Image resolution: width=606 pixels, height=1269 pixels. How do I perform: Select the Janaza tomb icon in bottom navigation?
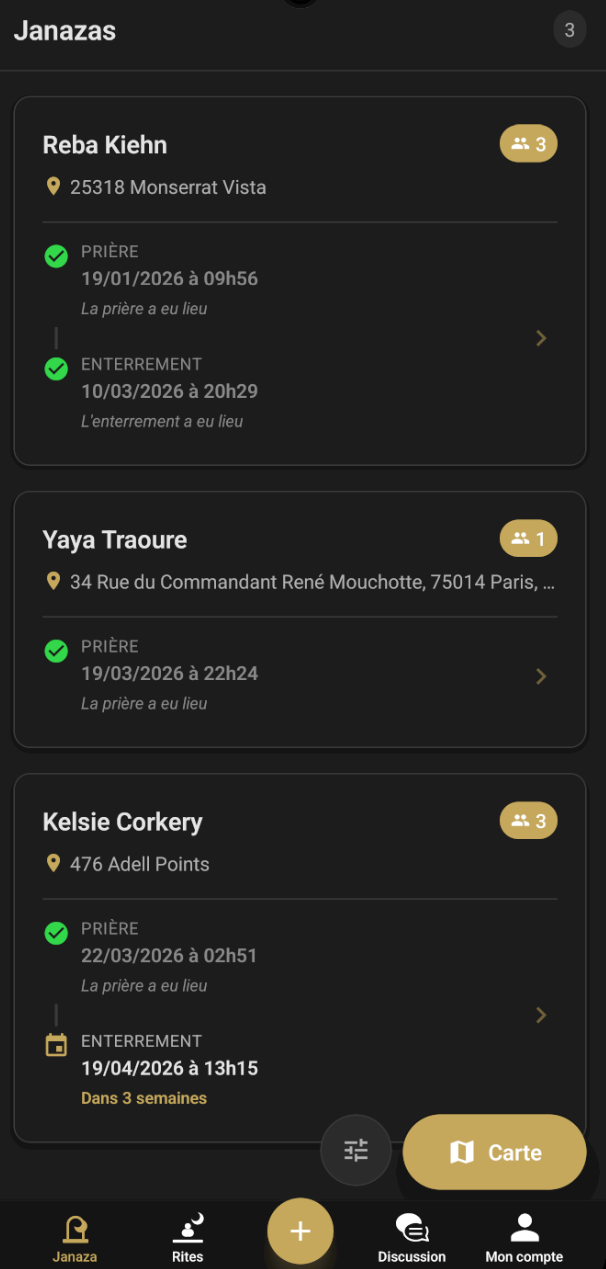coord(74,1234)
